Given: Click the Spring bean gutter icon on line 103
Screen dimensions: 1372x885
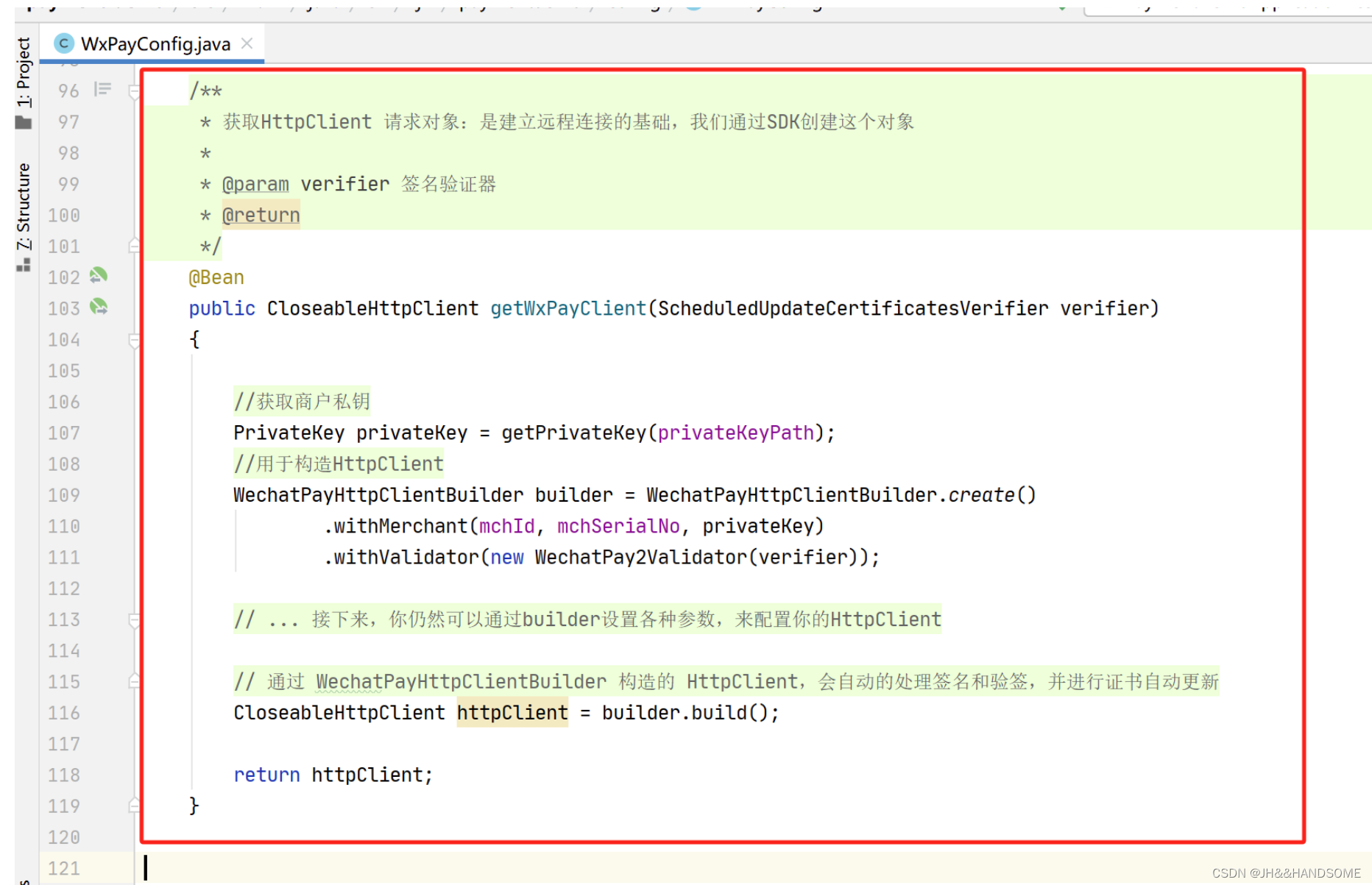Looking at the screenshot, I should (x=99, y=307).
